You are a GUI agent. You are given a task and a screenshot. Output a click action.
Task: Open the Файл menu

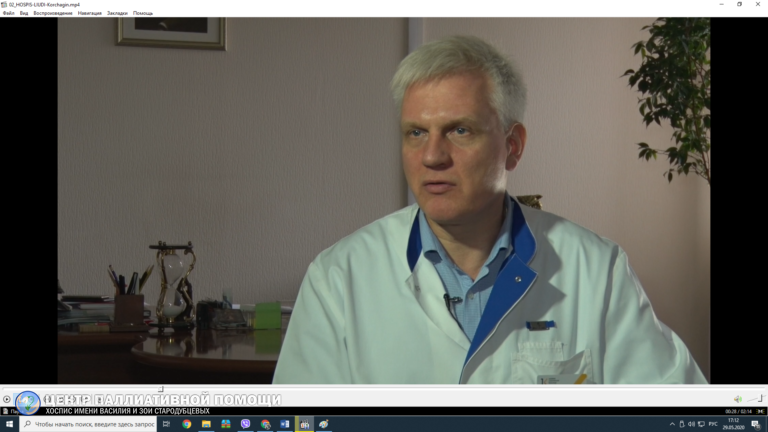point(9,13)
